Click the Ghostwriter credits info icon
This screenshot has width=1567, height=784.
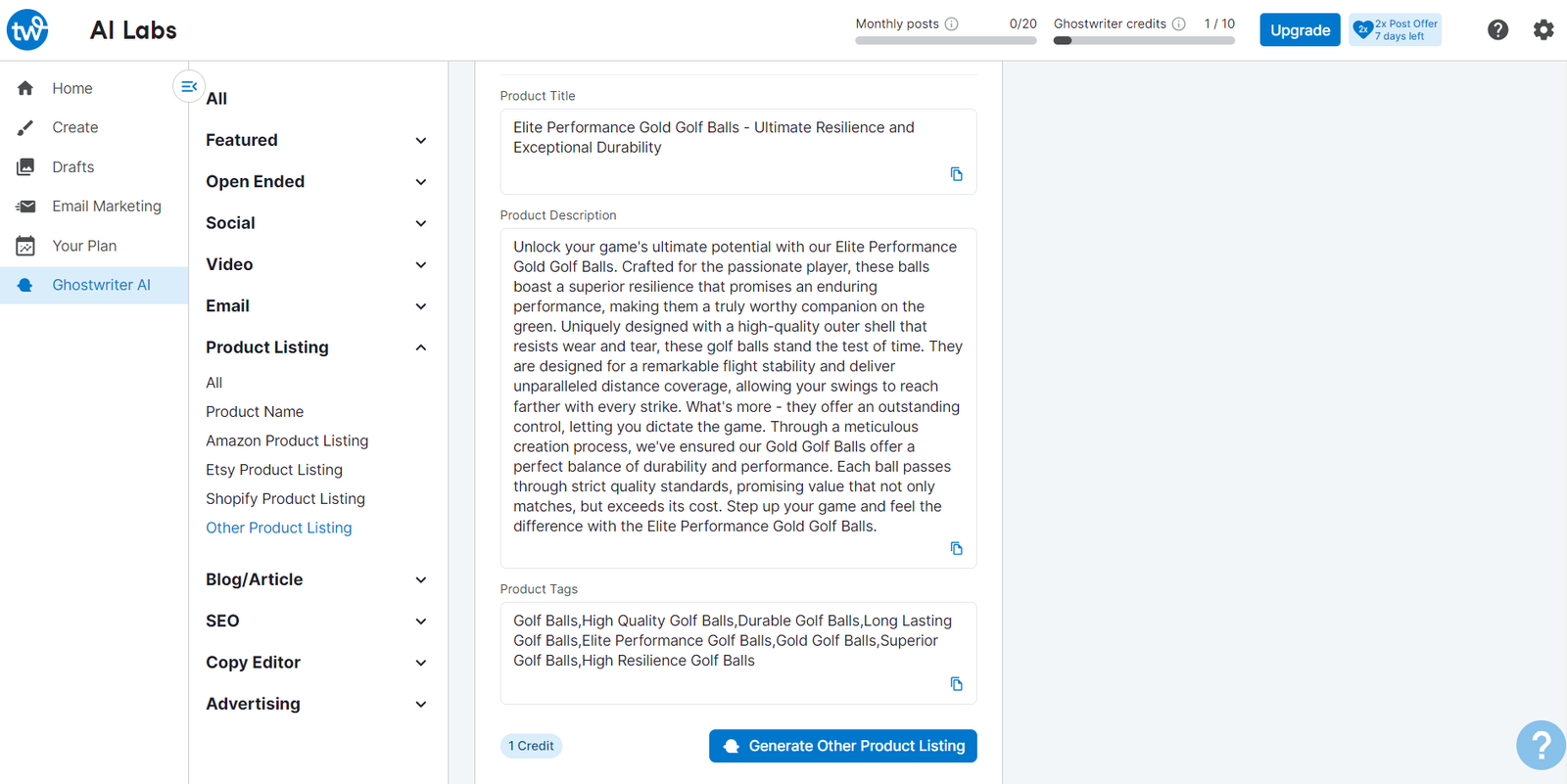(1179, 24)
